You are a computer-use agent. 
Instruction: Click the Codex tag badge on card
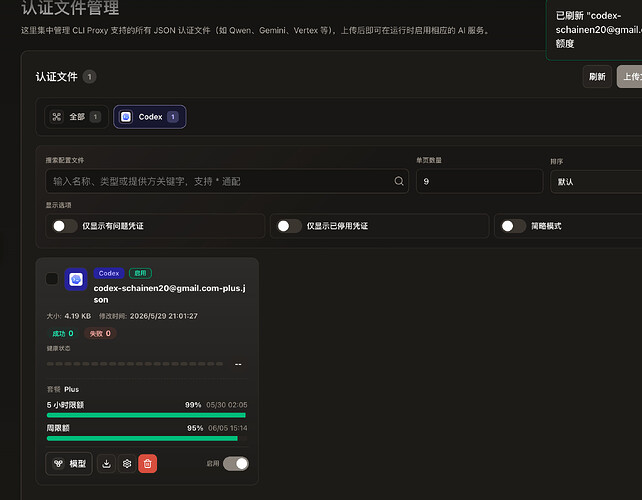click(109, 273)
